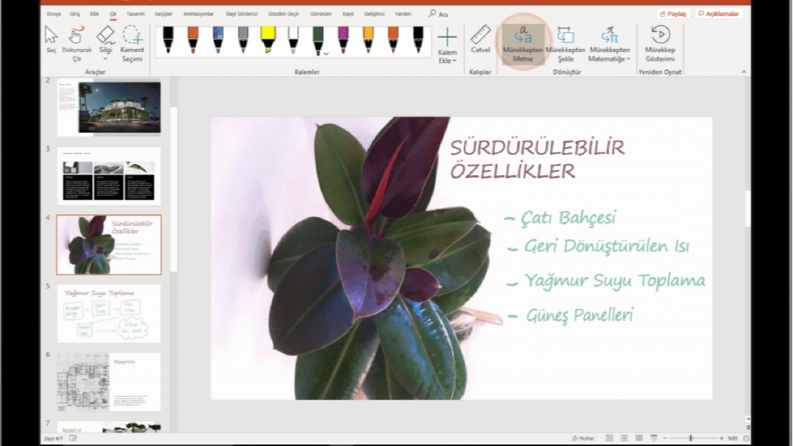Viewport: 793px width, 446px height.
Task: Select slide 5 Yağmur Suyu Toplama thumbnail
Action: [109, 314]
